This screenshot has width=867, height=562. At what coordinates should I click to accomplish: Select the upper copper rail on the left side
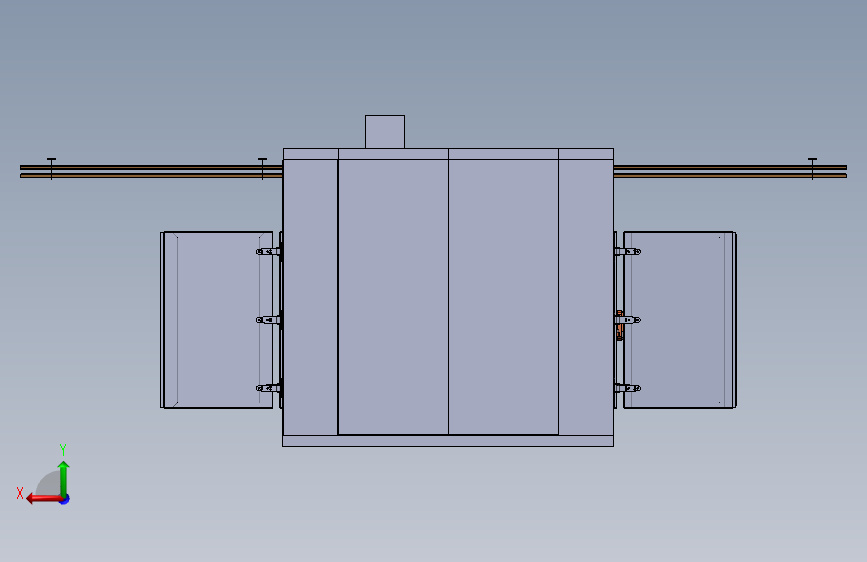[x=151, y=167]
